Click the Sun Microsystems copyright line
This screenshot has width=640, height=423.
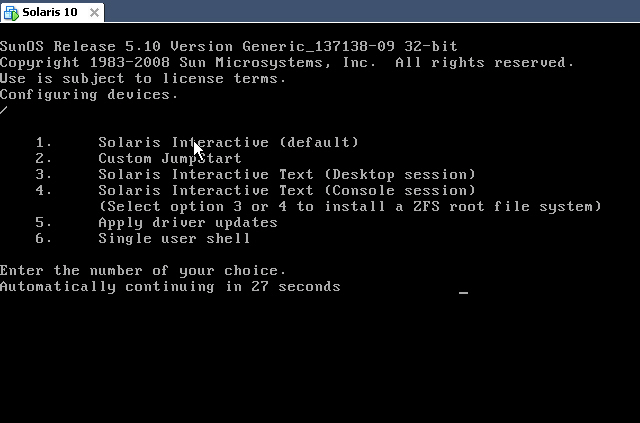coord(286,62)
